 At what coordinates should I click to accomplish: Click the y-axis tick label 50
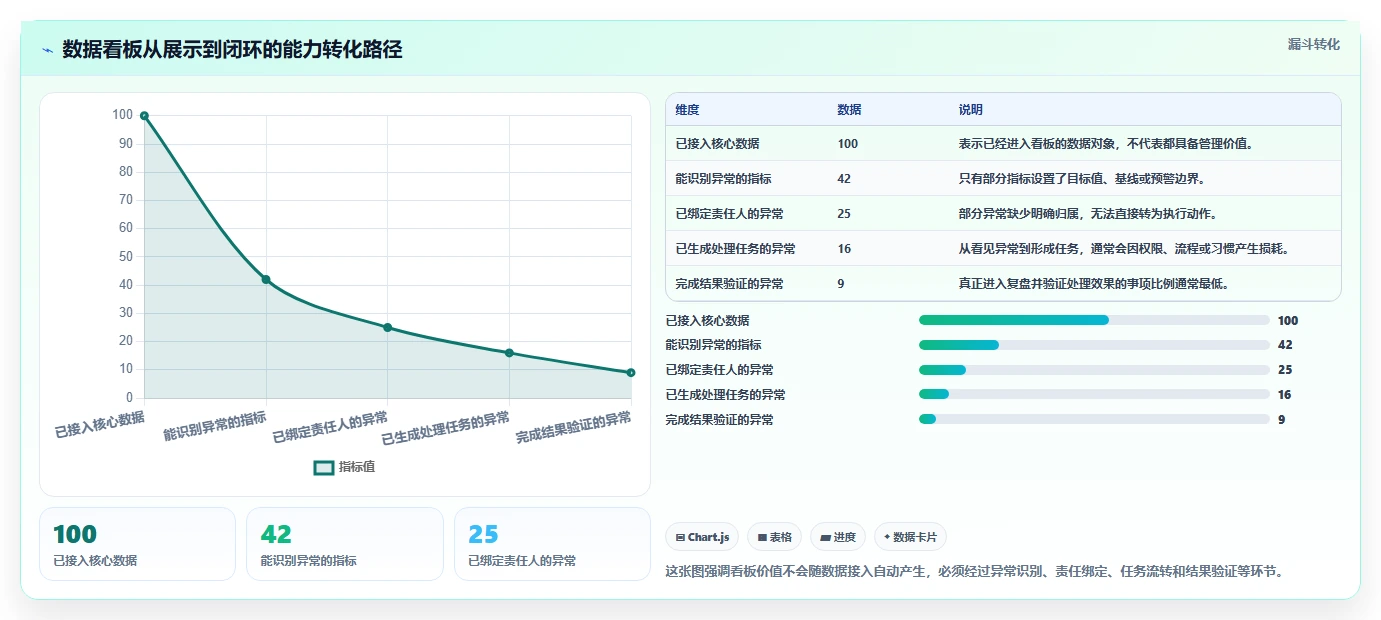click(x=125, y=256)
